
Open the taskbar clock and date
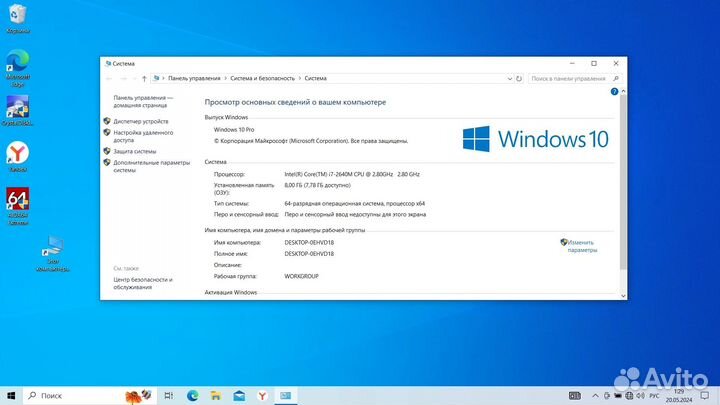[x=679, y=395]
